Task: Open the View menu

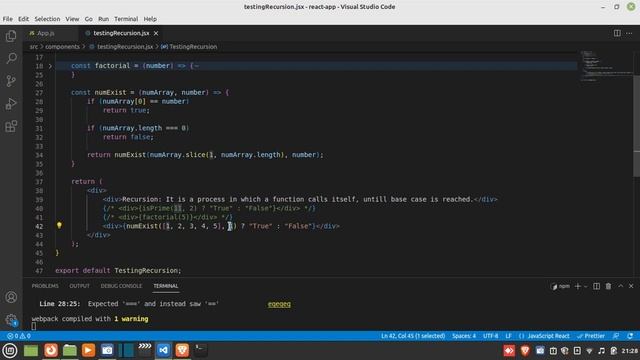Action: (x=72, y=19)
